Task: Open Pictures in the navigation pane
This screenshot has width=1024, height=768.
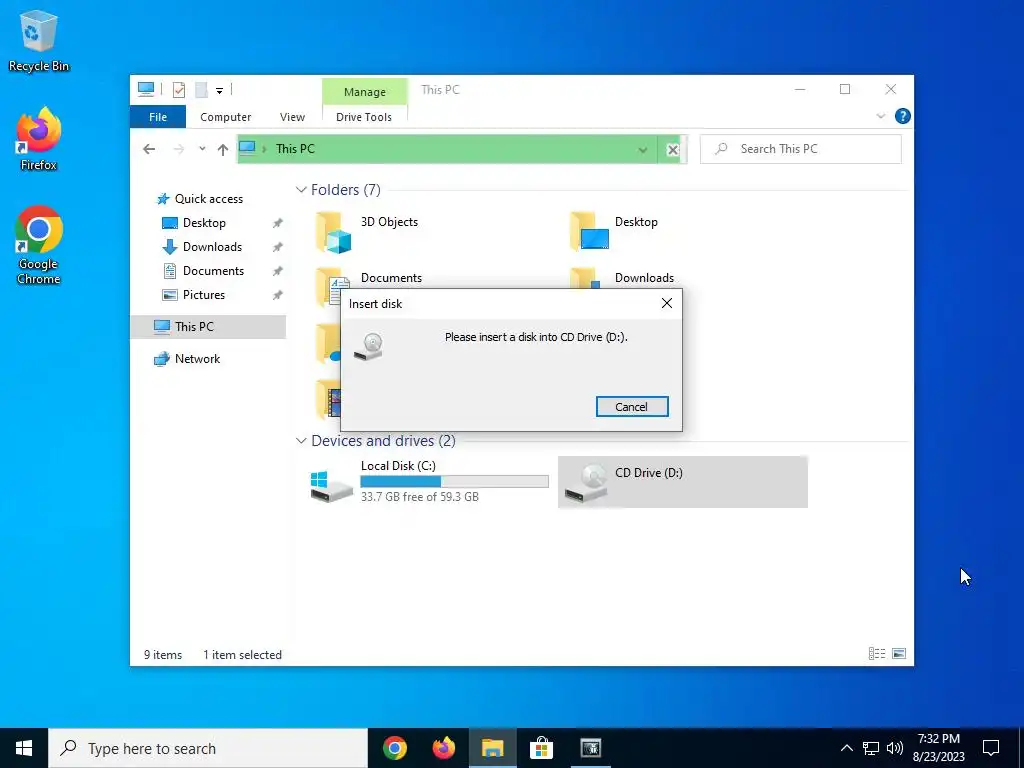Action: pyautogui.click(x=204, y=295)
